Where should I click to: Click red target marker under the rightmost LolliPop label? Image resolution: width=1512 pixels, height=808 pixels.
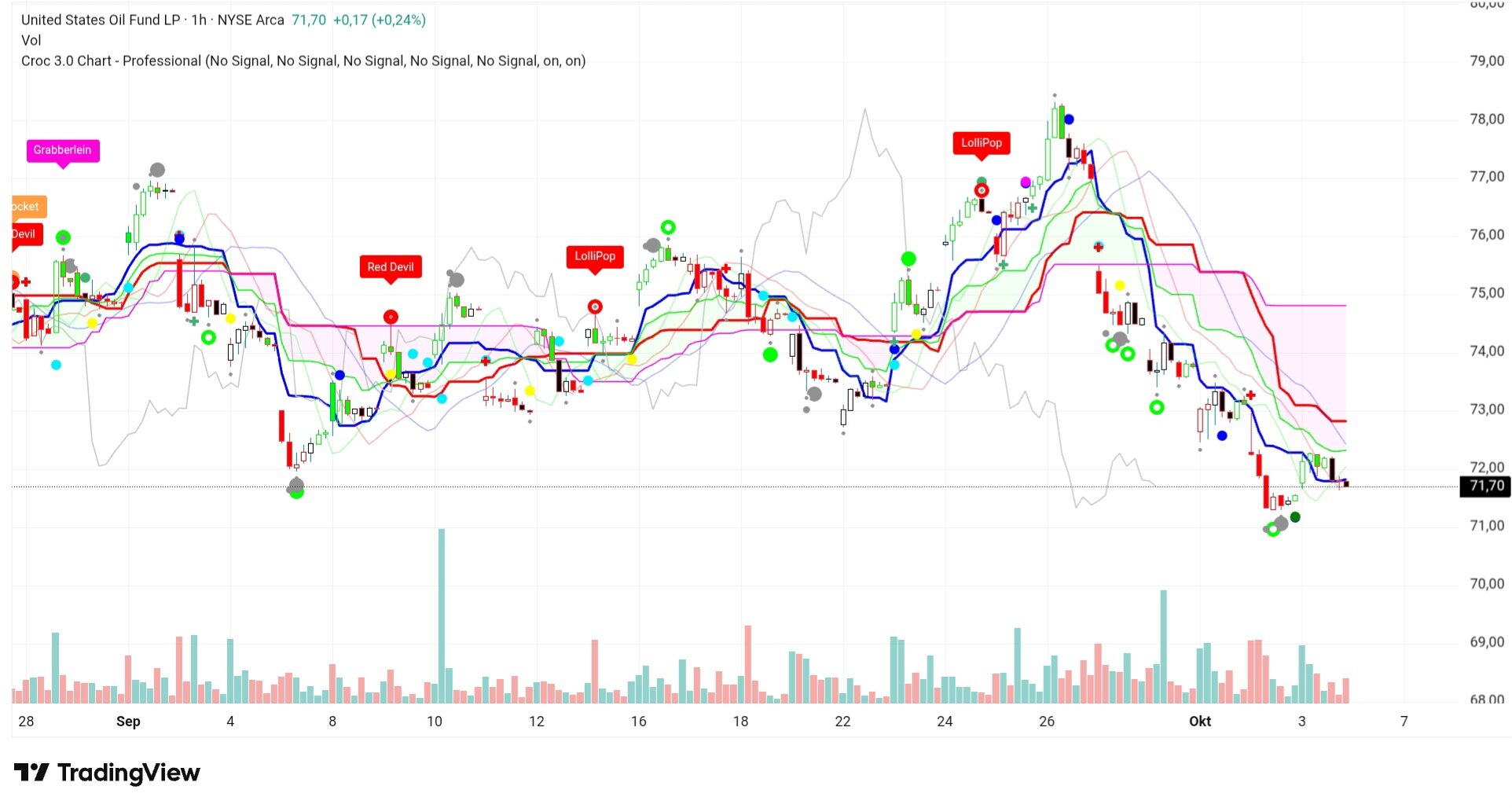coord(982,190)
